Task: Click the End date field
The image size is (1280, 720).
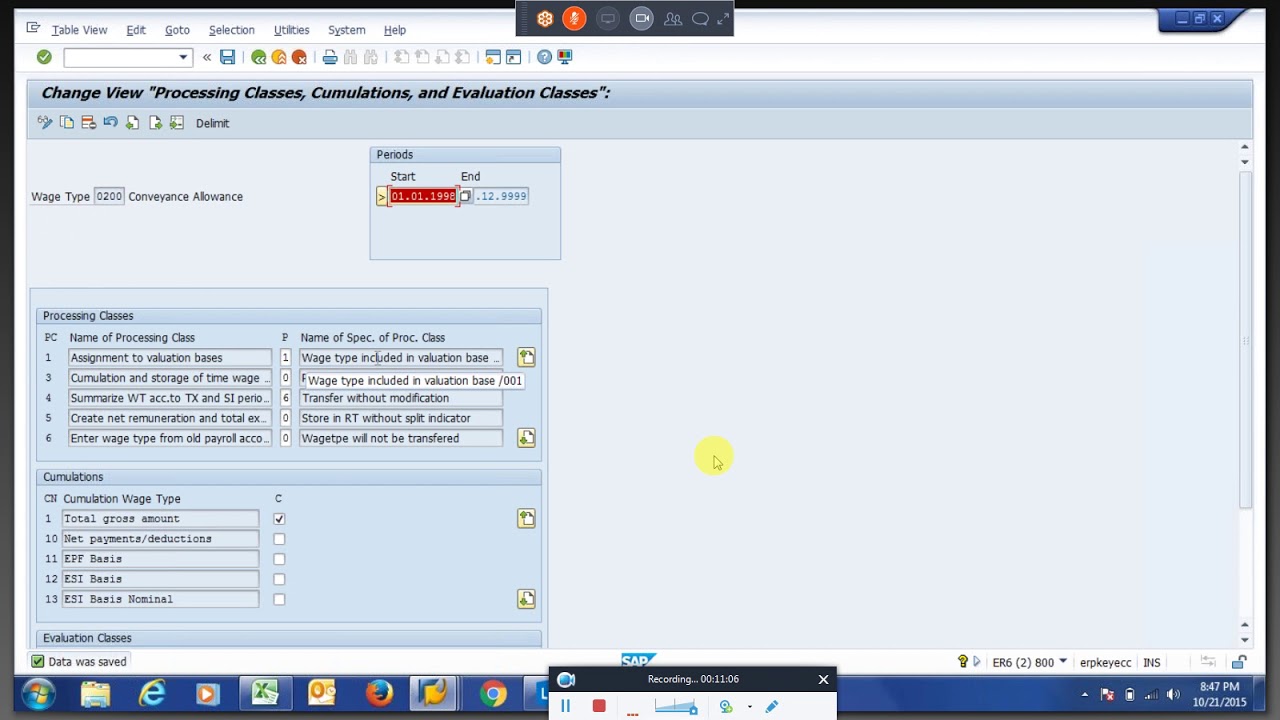Action: point(500,196)
